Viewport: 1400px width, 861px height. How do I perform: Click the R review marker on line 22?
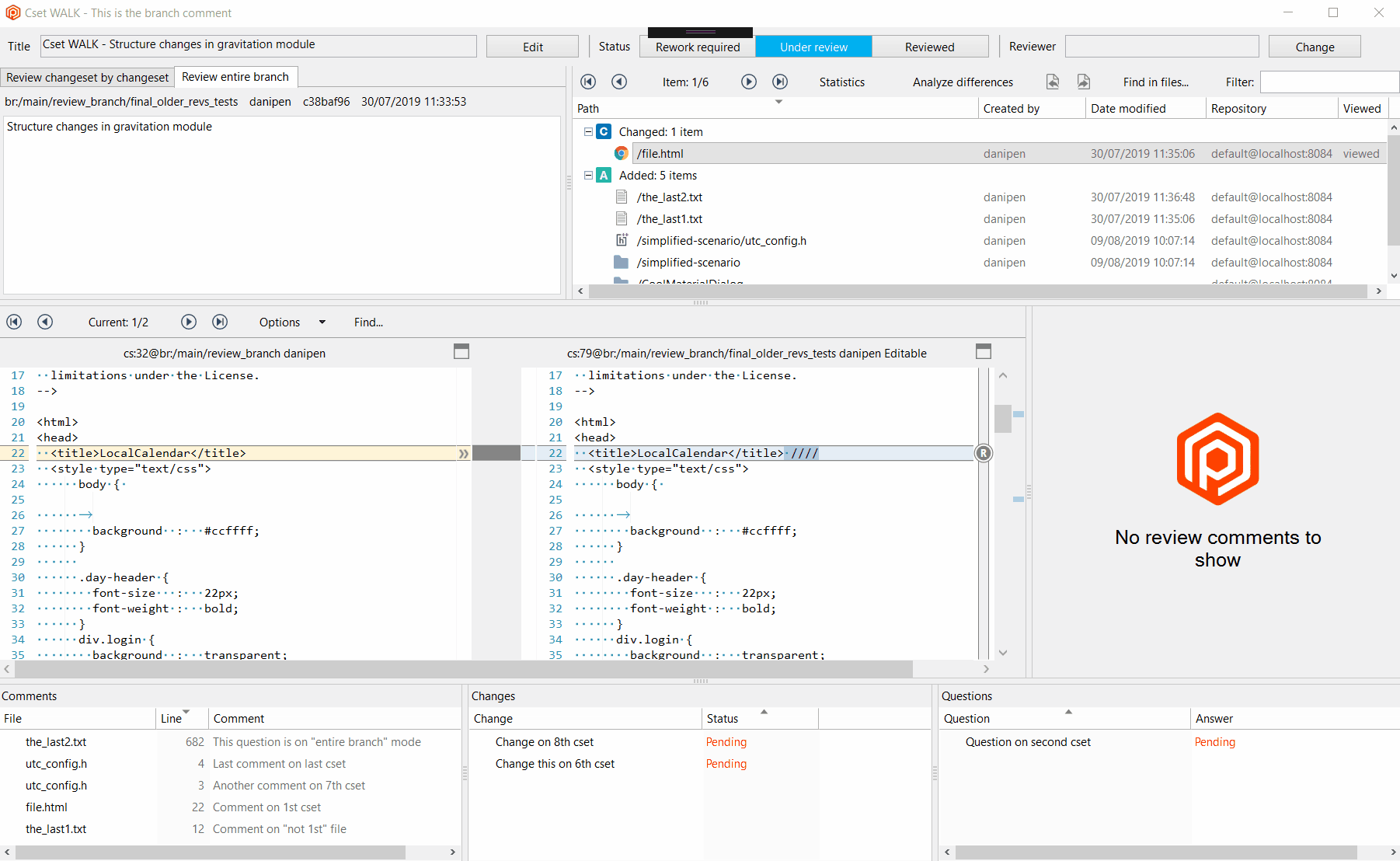[984, 453]
